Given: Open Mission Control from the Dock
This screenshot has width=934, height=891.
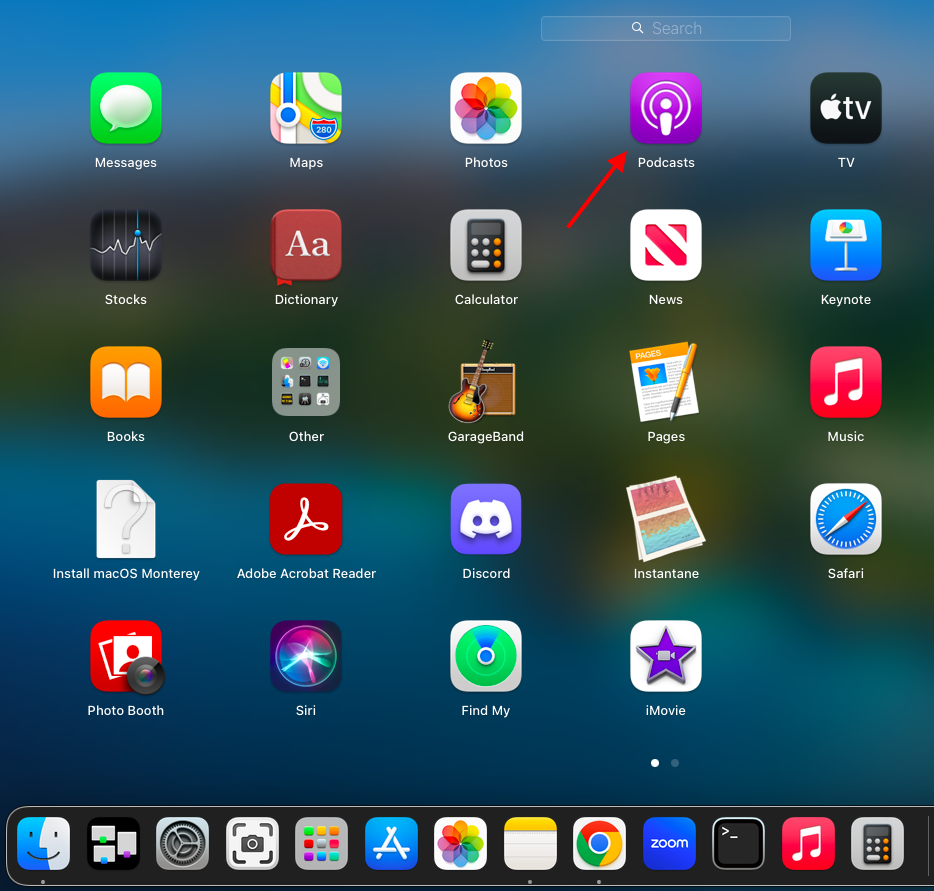Looking at the screenshot, I should (x=113, y=843).
